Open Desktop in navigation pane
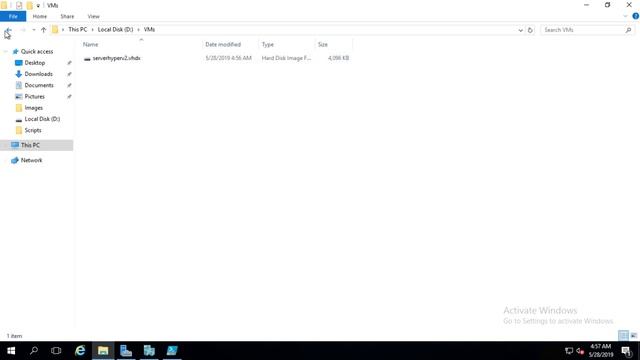The height and width of the screenshot is (360, 640). pyautogui.click(x=35, y=63)
